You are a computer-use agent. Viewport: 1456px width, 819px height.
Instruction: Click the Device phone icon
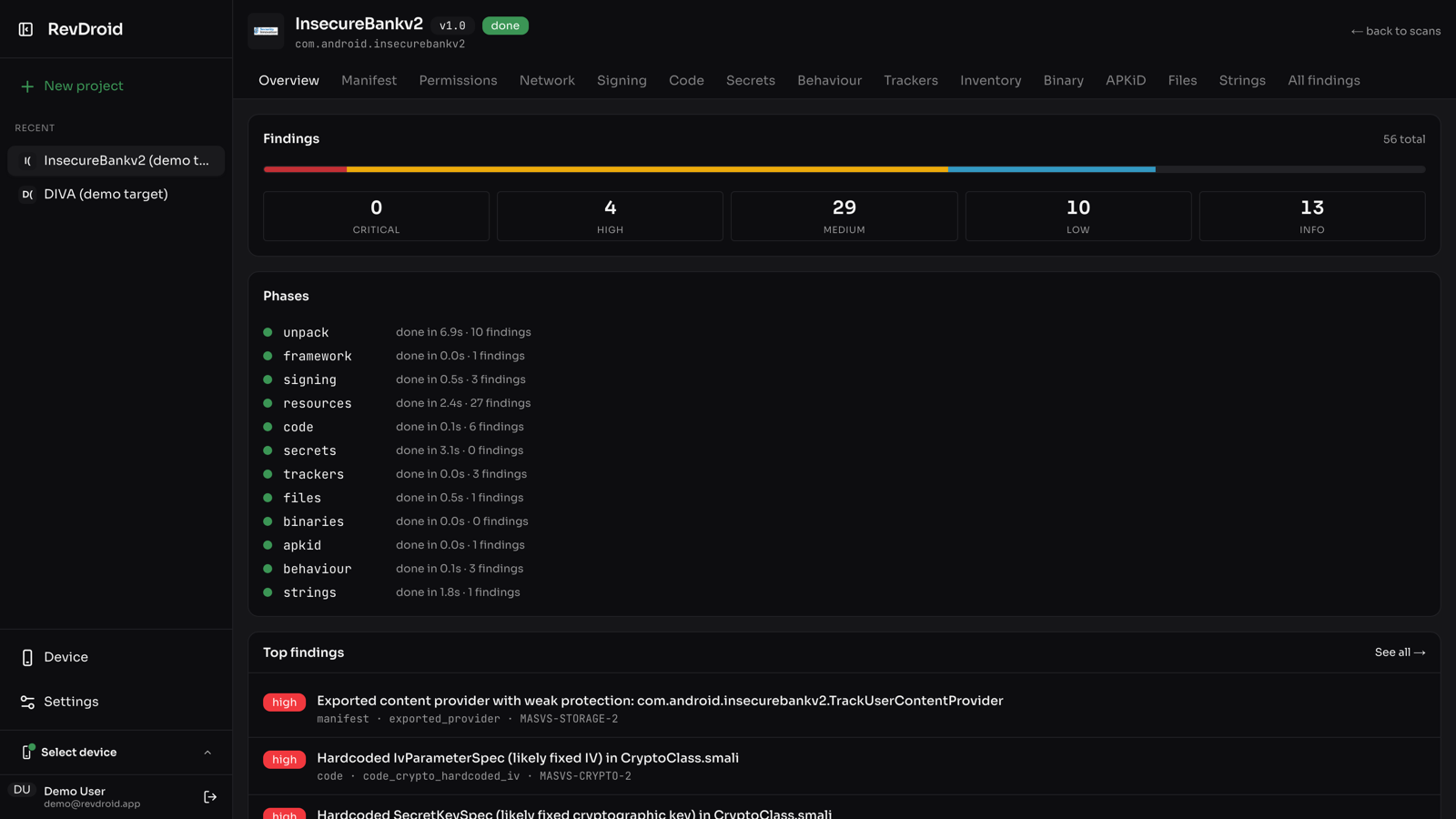point(27,657)
